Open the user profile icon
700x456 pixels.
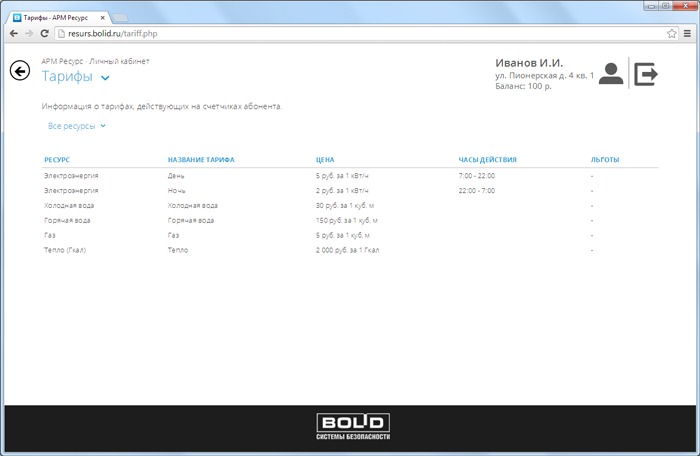610,73
